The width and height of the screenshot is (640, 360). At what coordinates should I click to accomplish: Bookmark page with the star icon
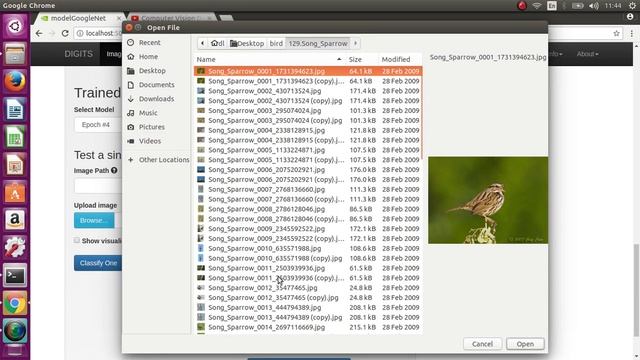[x=616, y=33]
